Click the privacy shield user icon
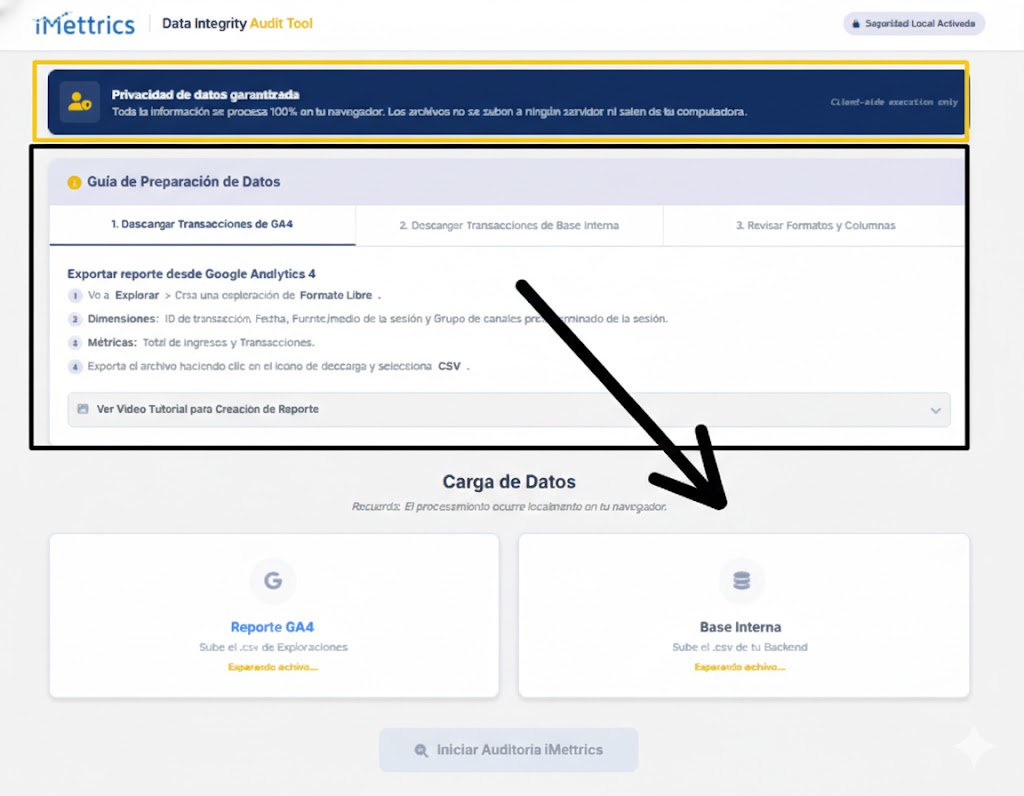Viewport: 1024px width, 796px height. 79,101
